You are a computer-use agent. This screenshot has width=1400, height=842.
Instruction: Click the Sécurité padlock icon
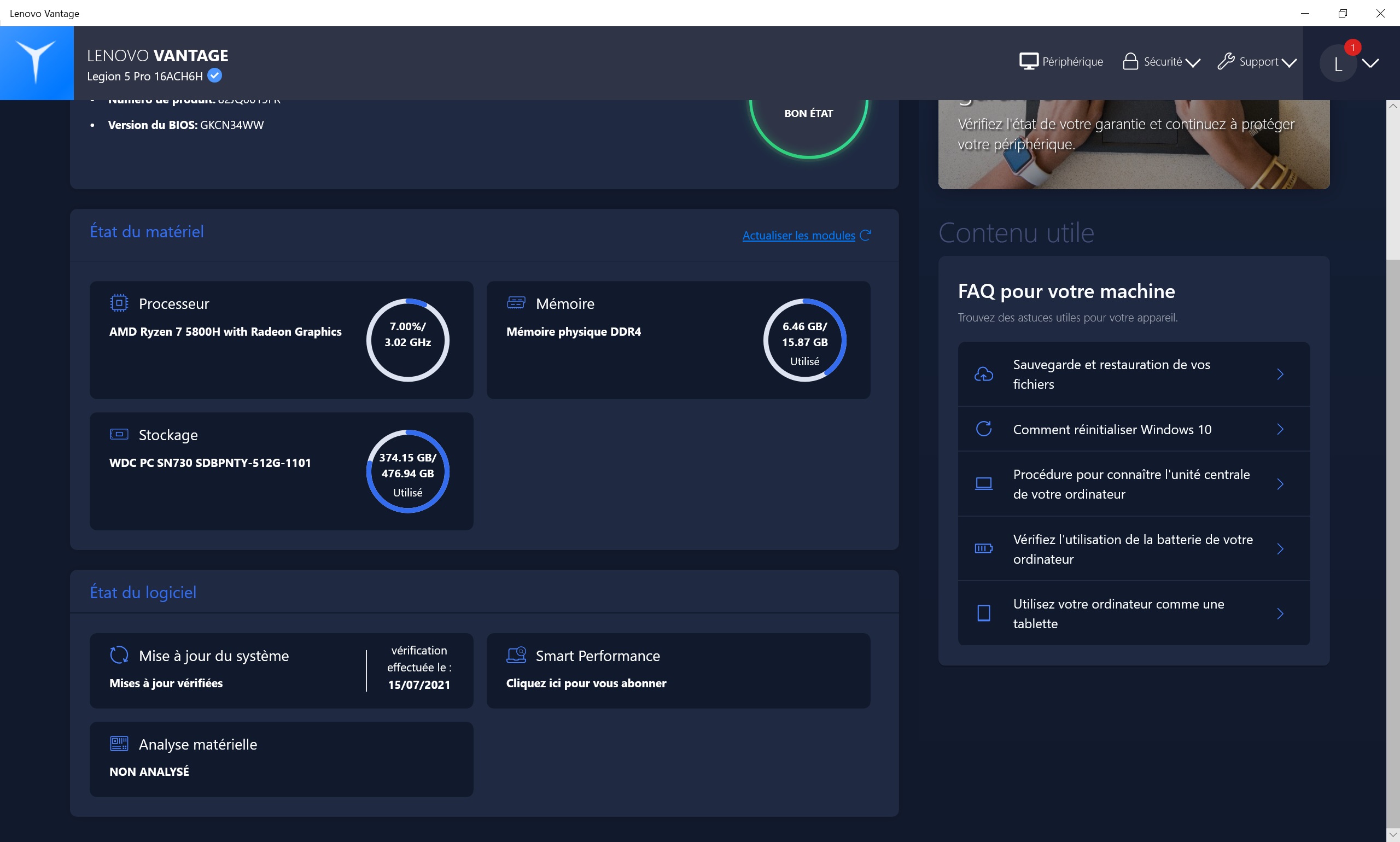[1130, 61]
